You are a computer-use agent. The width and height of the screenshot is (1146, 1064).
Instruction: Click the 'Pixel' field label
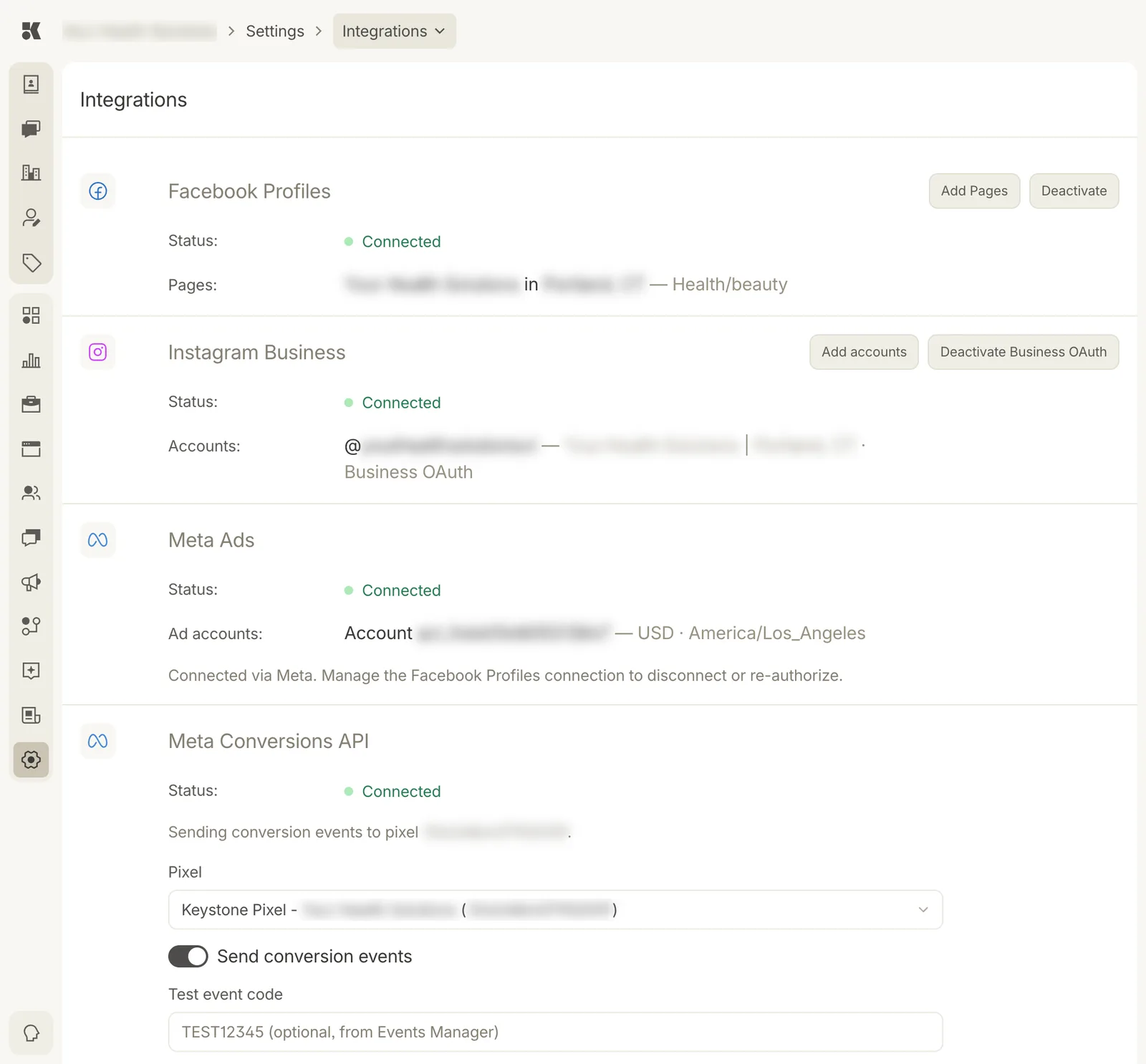click(185, 872)
